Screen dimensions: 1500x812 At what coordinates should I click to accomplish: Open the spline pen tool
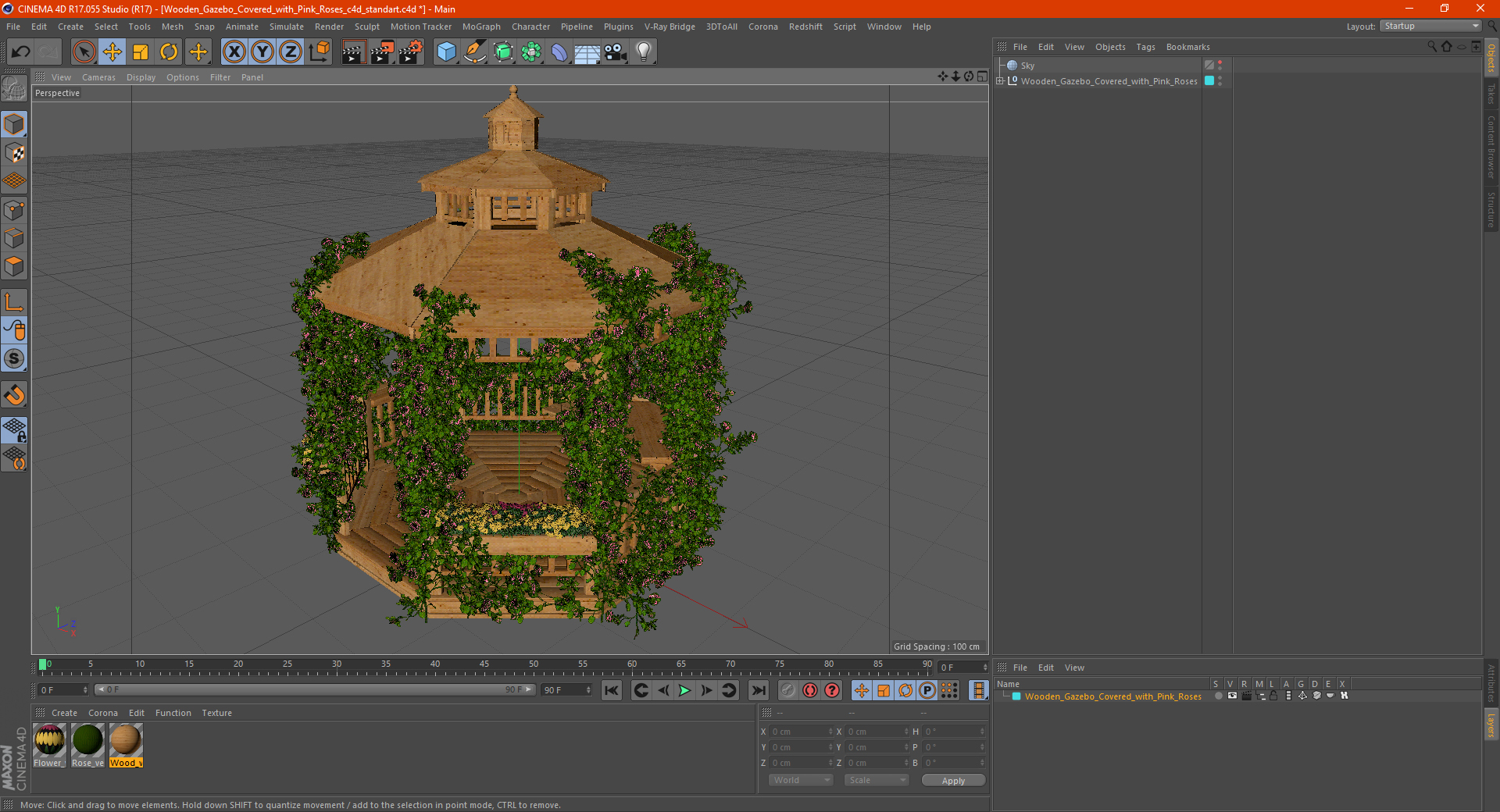475,52
